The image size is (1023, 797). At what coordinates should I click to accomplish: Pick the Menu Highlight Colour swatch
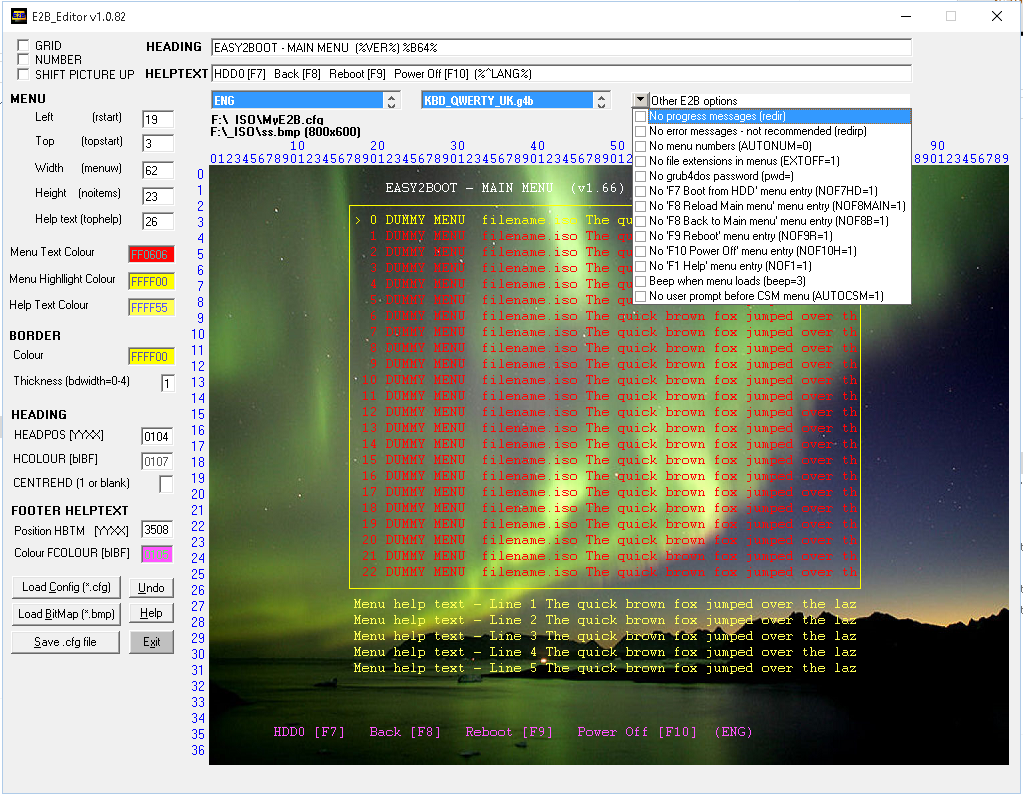click(x=151, y=282)
